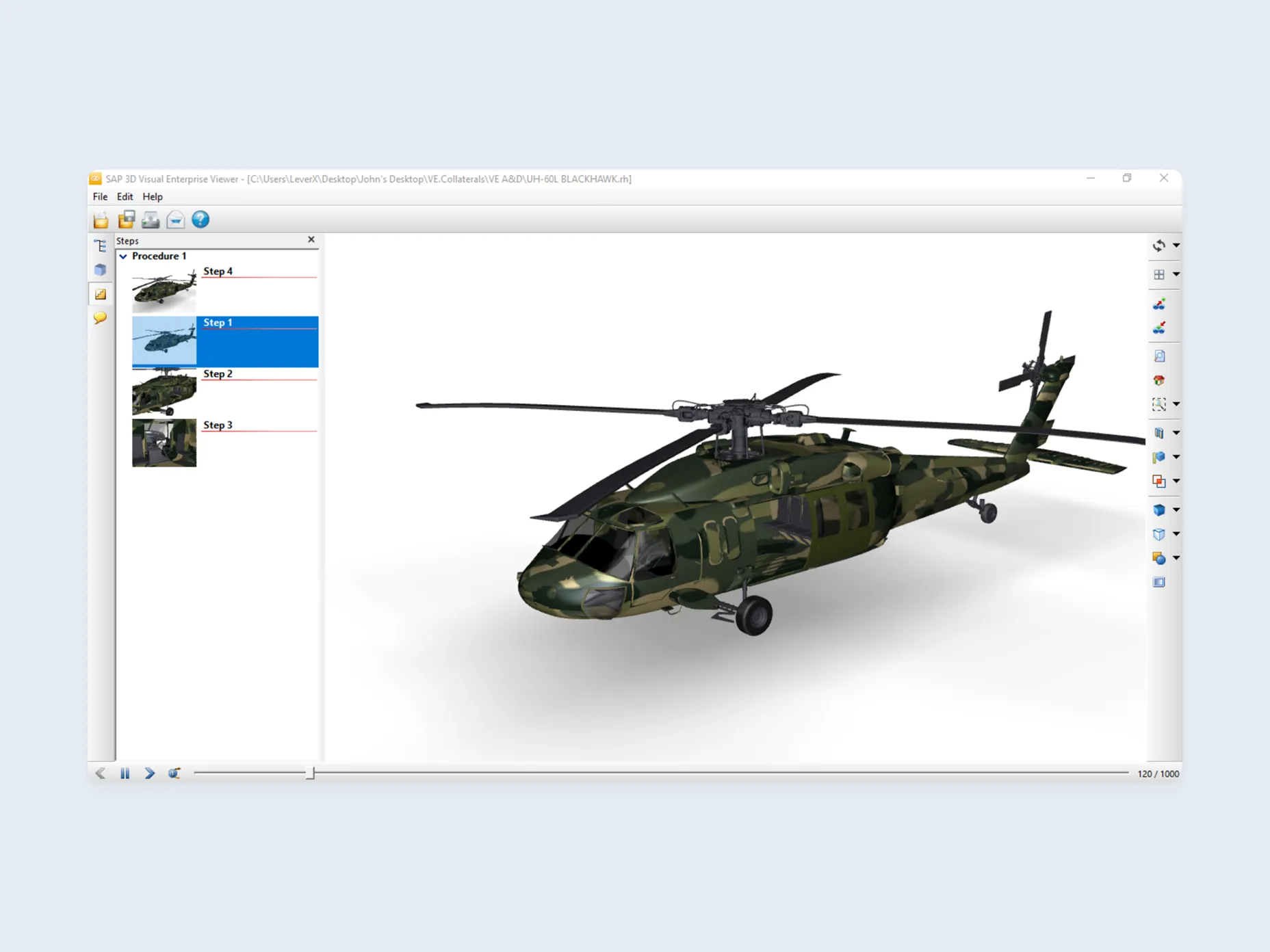Image resolution: width=1270 pixels, height=952 pixels.
Task: Go to next step arrow button
Action: click(x=150, y=773)
